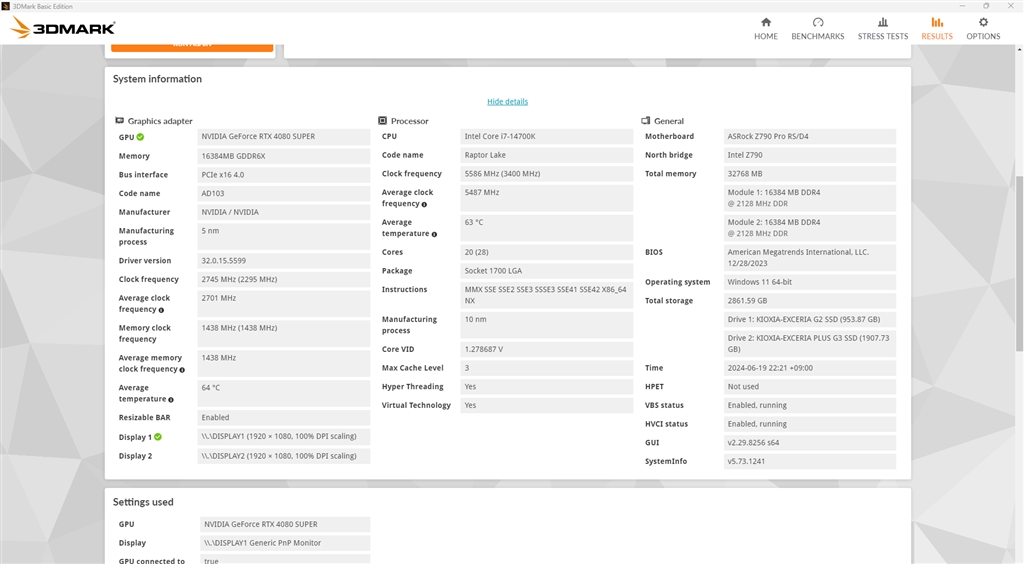This screenshot has width=1024, height=564.
Task: Click info icon beside Average memory clock frequency
Action: [x=182, y=370]
